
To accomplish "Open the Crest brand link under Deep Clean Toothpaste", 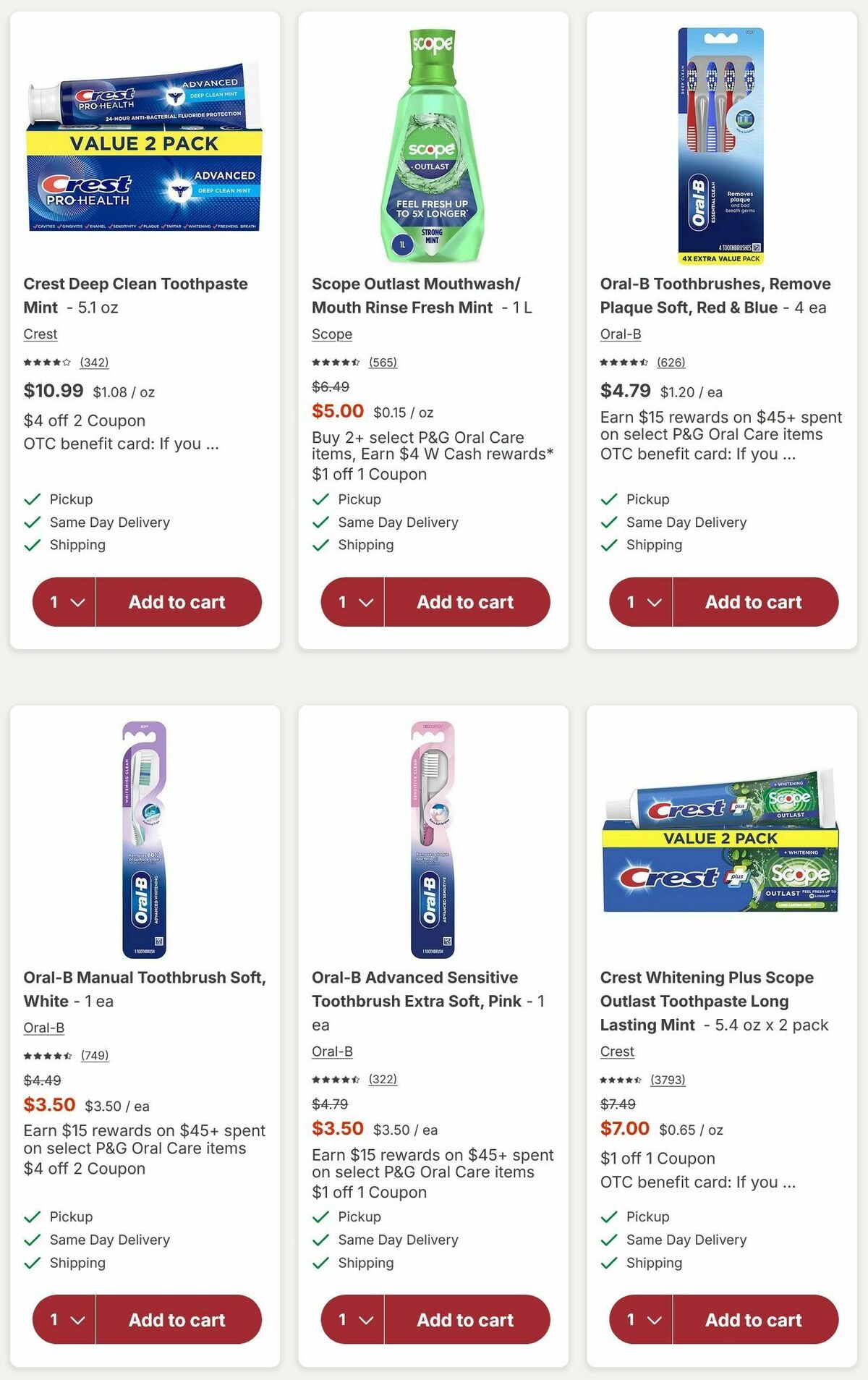I will tap(40, 334).
